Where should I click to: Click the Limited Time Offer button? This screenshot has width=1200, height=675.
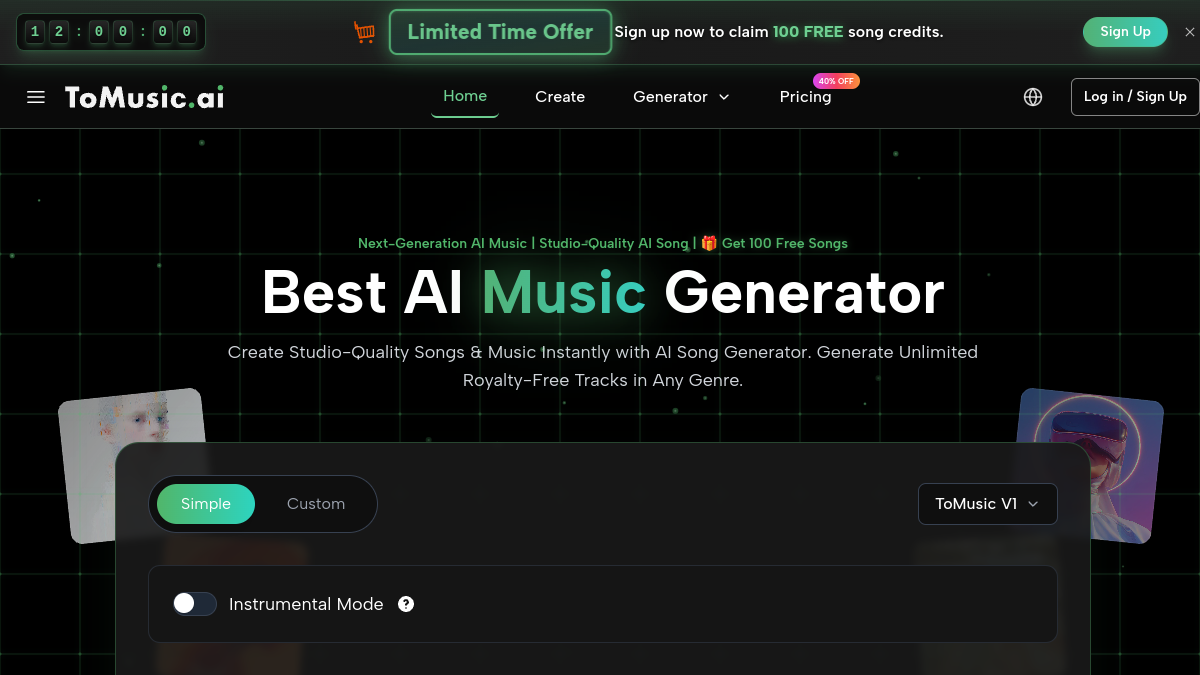(x=500, y=32)
